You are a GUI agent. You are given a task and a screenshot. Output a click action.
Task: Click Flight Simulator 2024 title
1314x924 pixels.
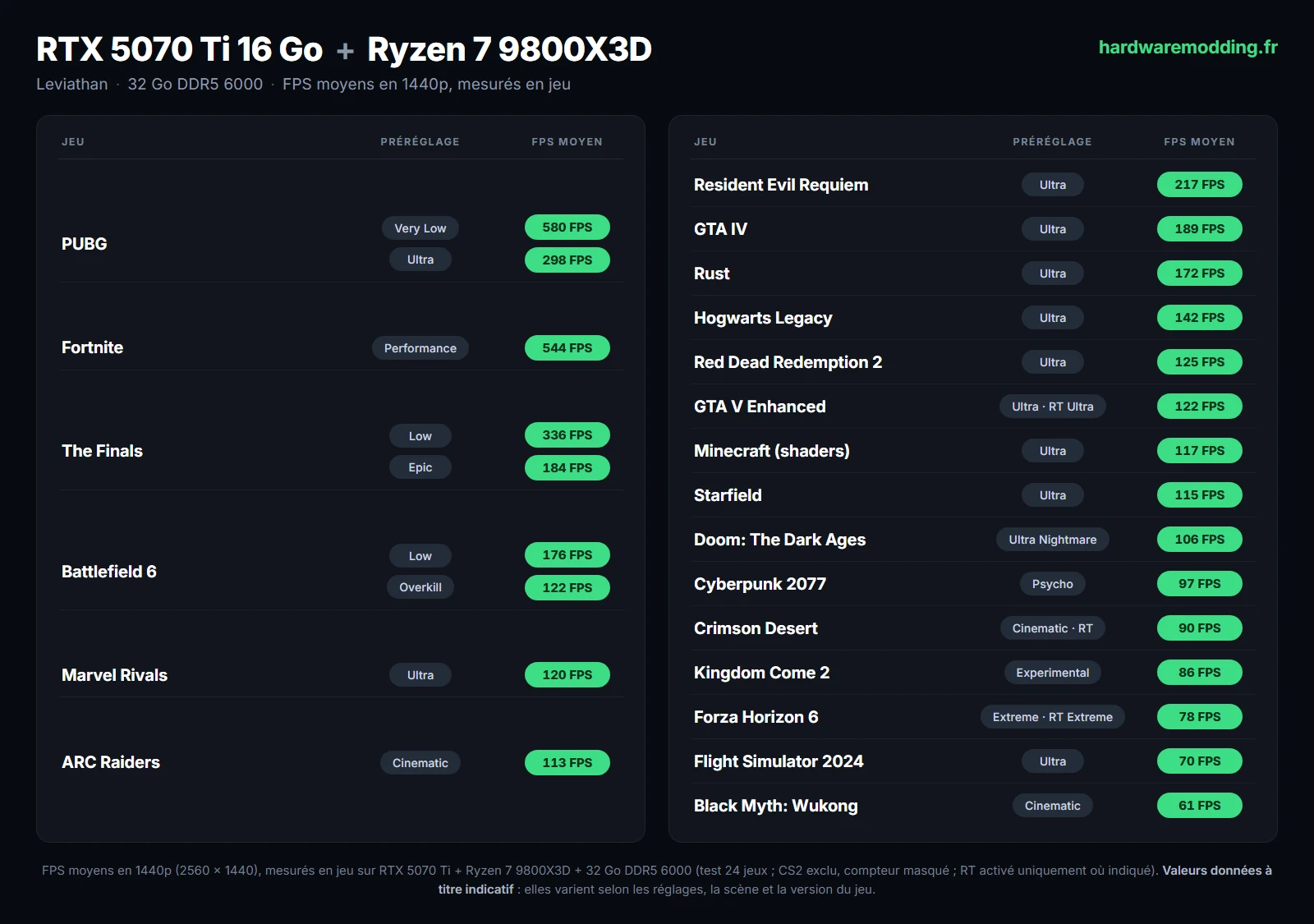click(779, 761)
